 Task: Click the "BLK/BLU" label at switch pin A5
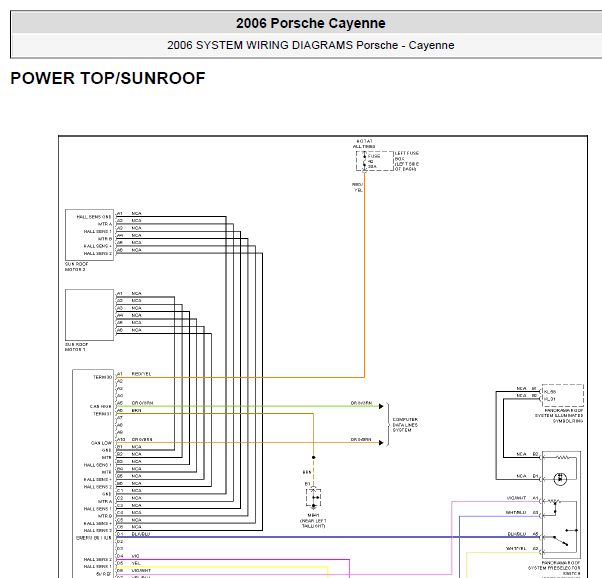click(516, 534)
